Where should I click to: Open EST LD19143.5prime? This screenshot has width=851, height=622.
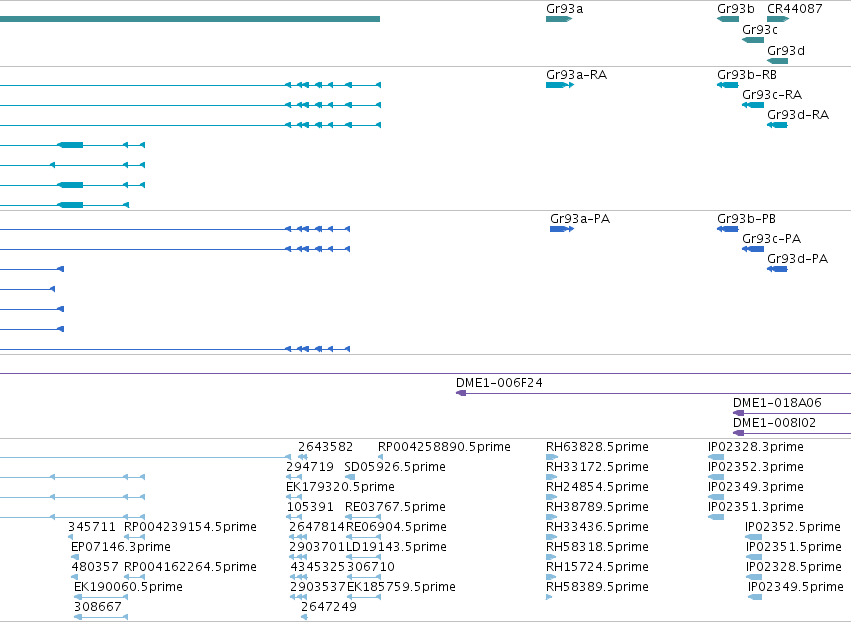(396, 547)
